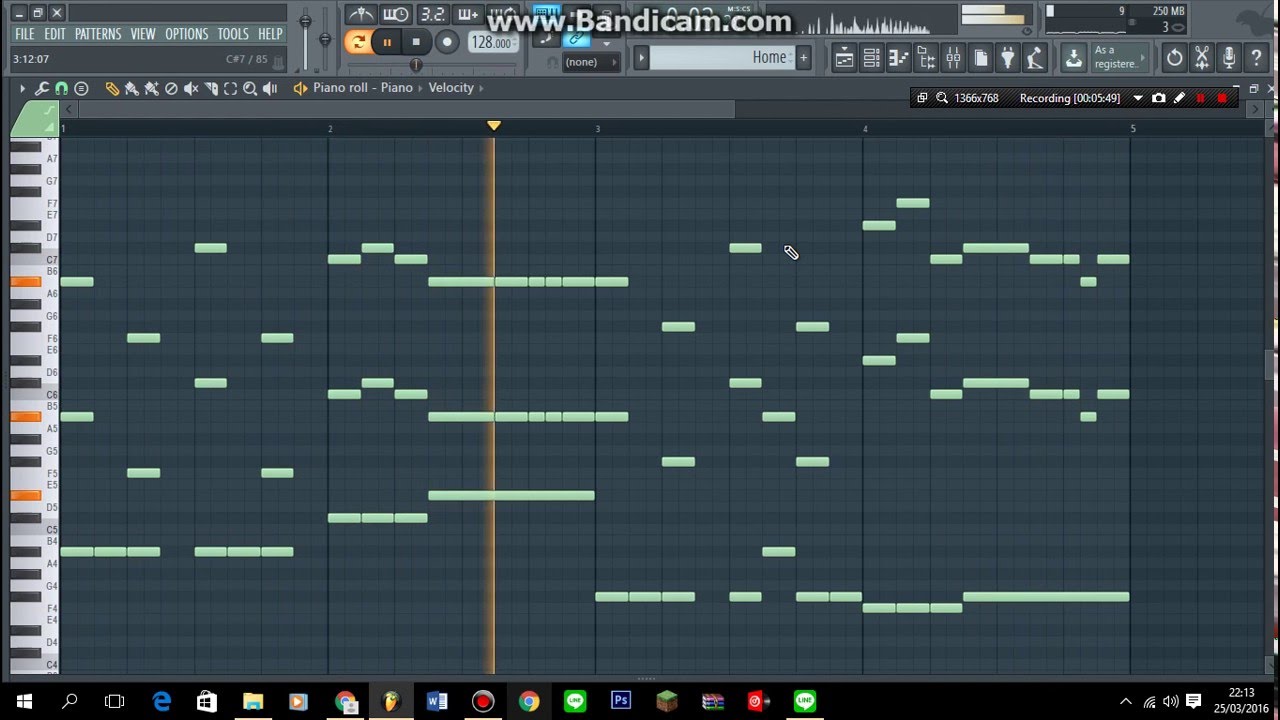Screen dimensions: 1280x720
Task: Show hidden system tray icons chevron
Action: [x=1126, y=702]
